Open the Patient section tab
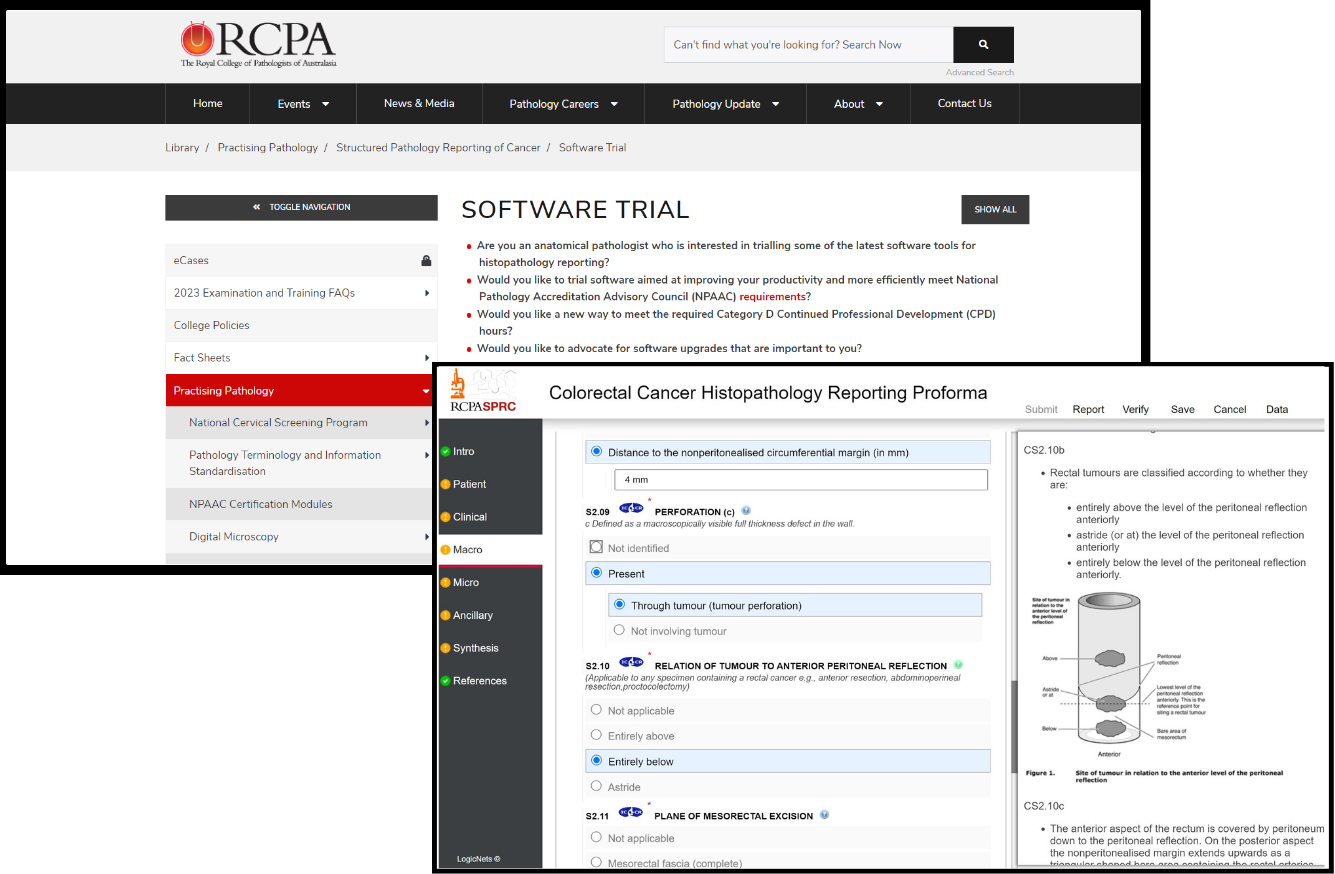The width and height of the screenshot is (1335, 874). click(490, 484)
